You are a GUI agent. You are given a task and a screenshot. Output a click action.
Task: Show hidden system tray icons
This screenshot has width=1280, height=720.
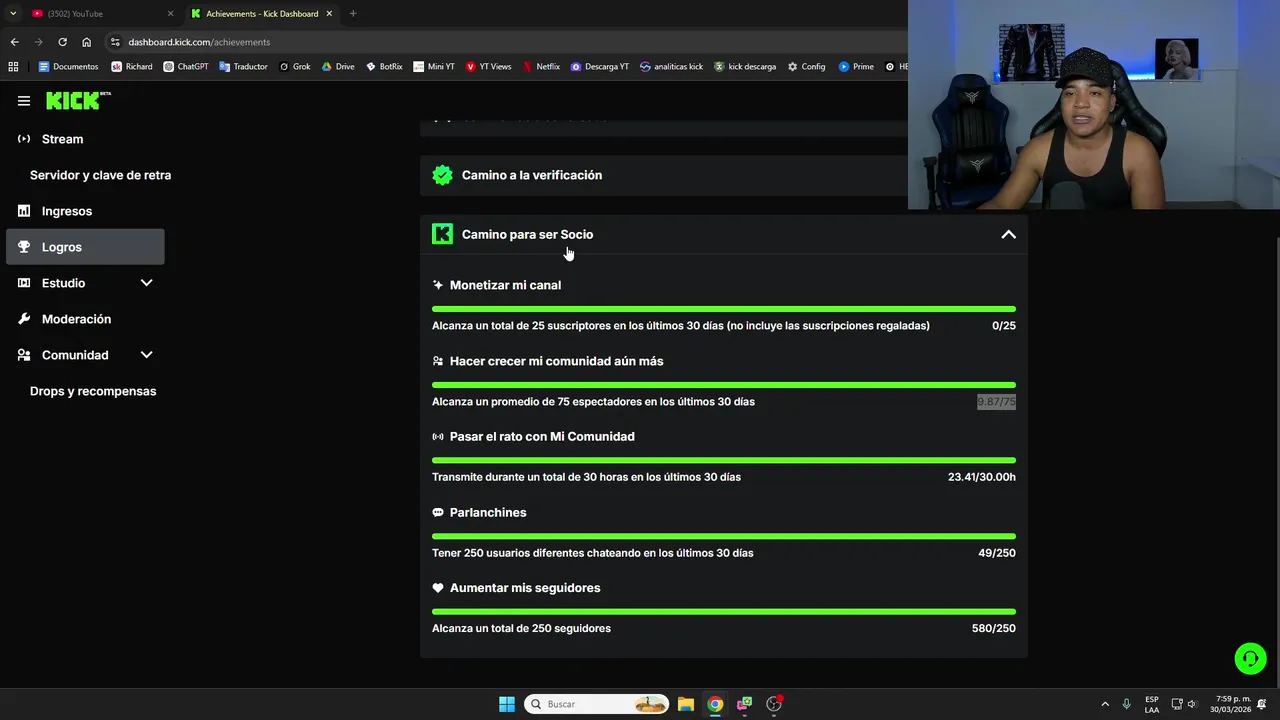1105,704
